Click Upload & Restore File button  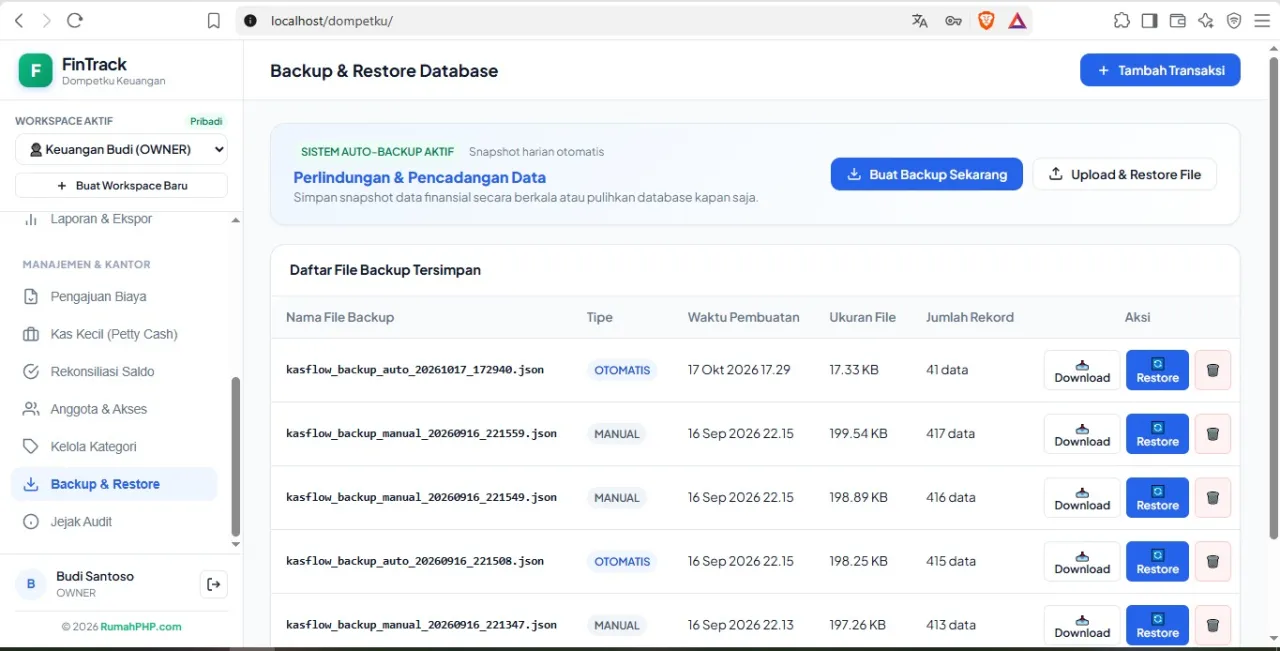[1125, 174]
